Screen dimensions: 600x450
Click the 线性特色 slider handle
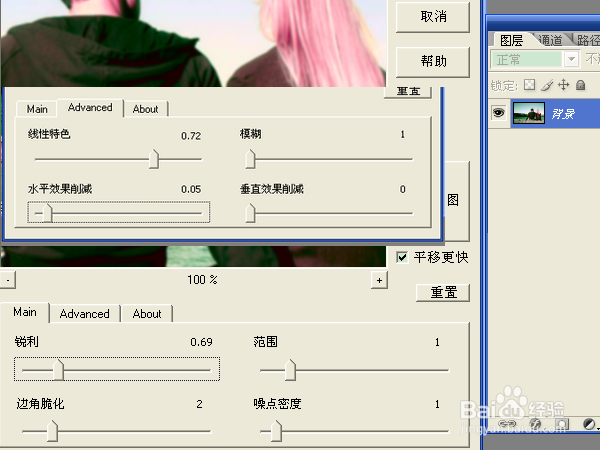point(154,159)
